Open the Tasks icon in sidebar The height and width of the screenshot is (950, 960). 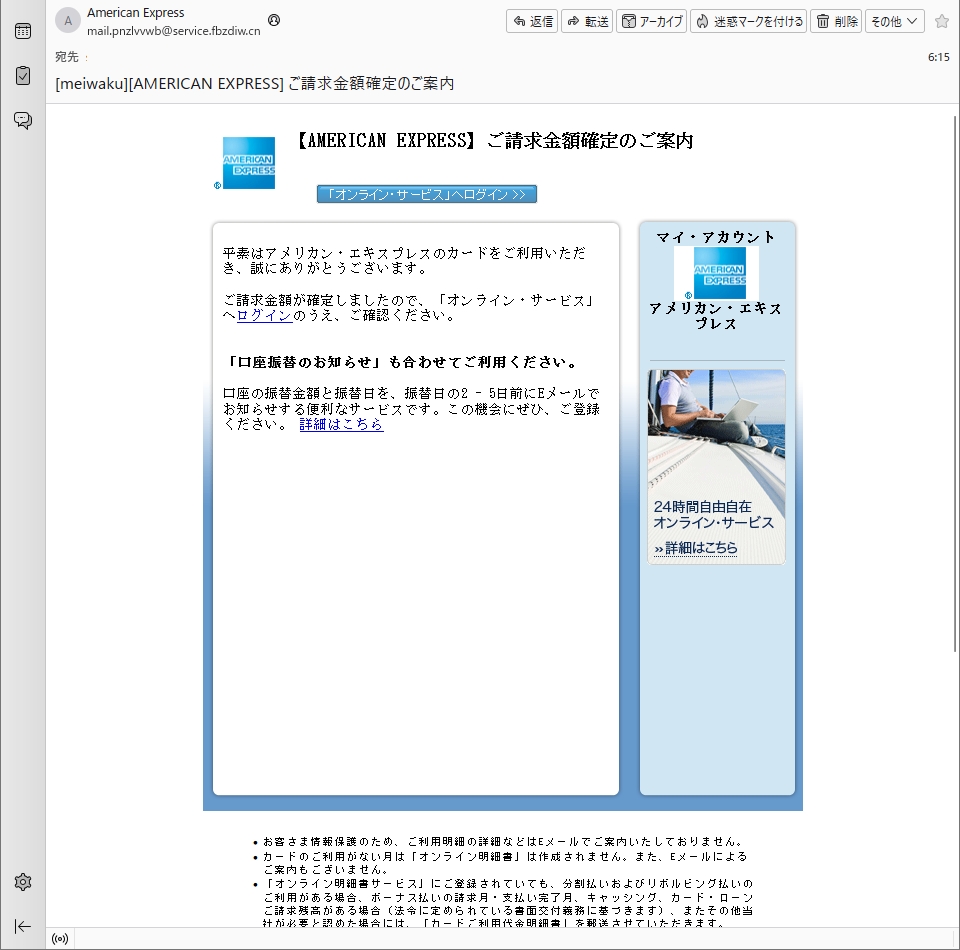(22, 76)
